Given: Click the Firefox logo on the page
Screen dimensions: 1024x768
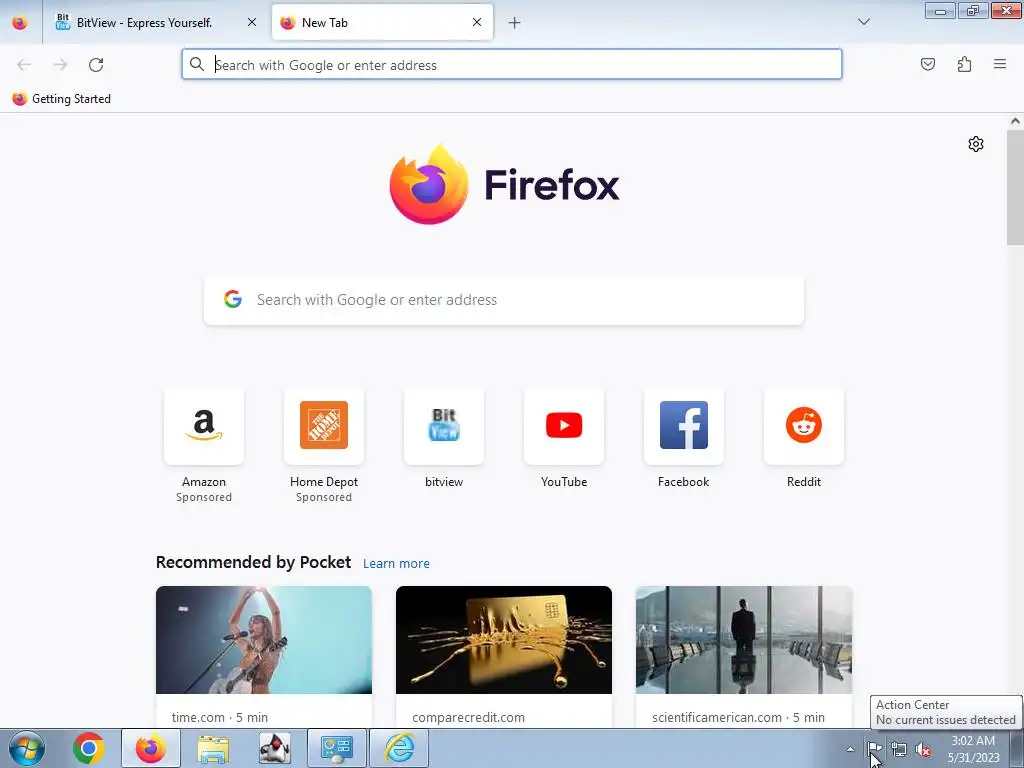Looking at the screenshot, I should point(504,185).
